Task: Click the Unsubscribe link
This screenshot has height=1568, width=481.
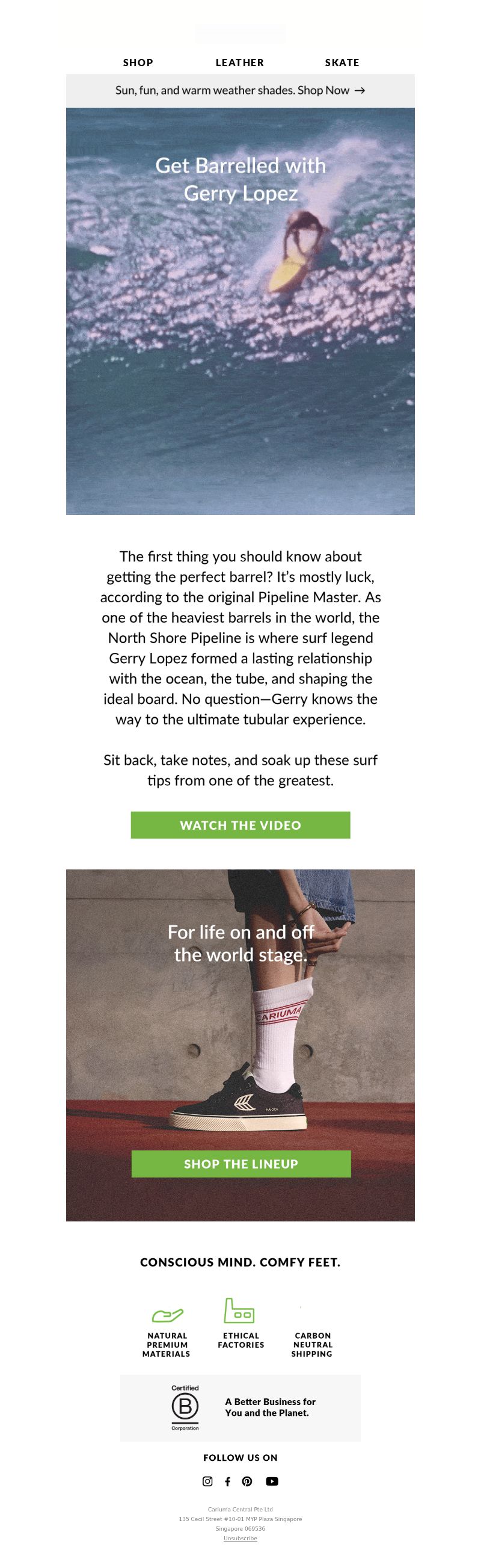Action: pyautogui.click(x=240, y=1538)
